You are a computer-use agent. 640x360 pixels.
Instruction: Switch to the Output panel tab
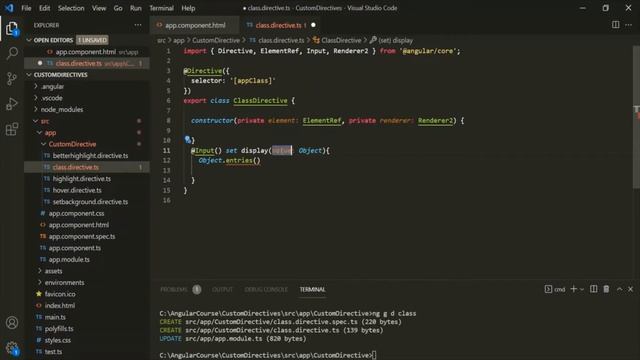[x=222, y=289]
